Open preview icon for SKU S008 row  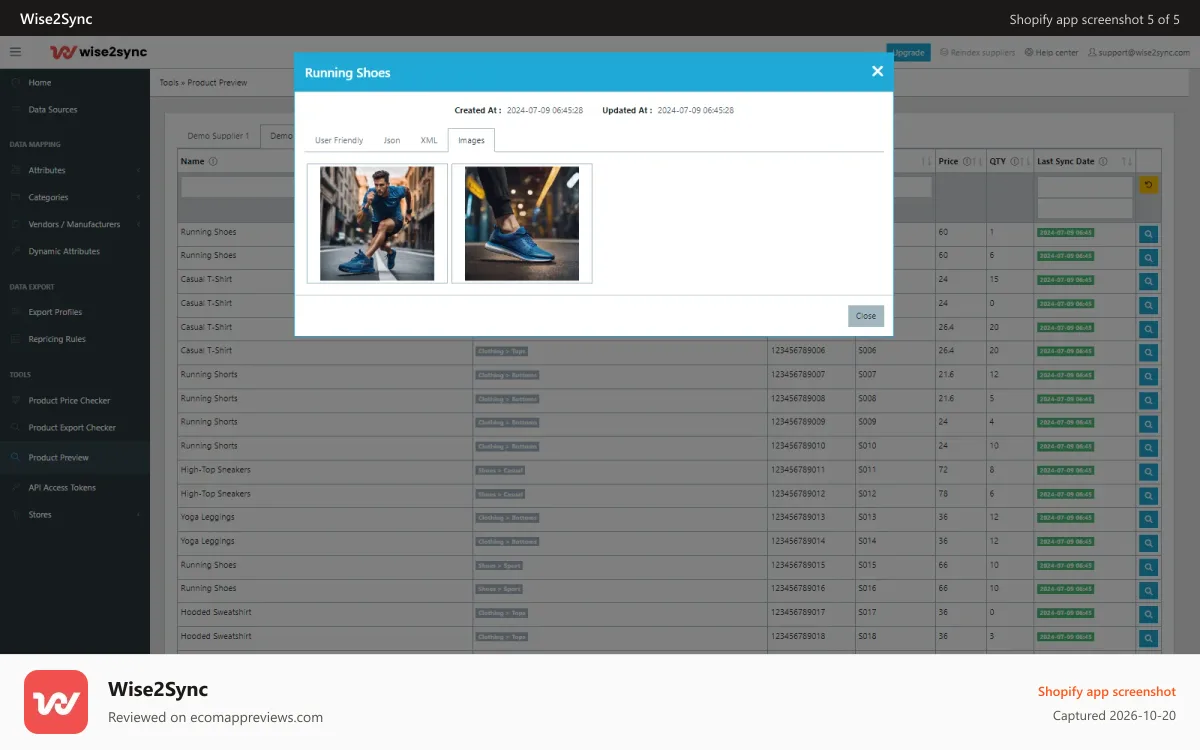[x=1149, y=400]
